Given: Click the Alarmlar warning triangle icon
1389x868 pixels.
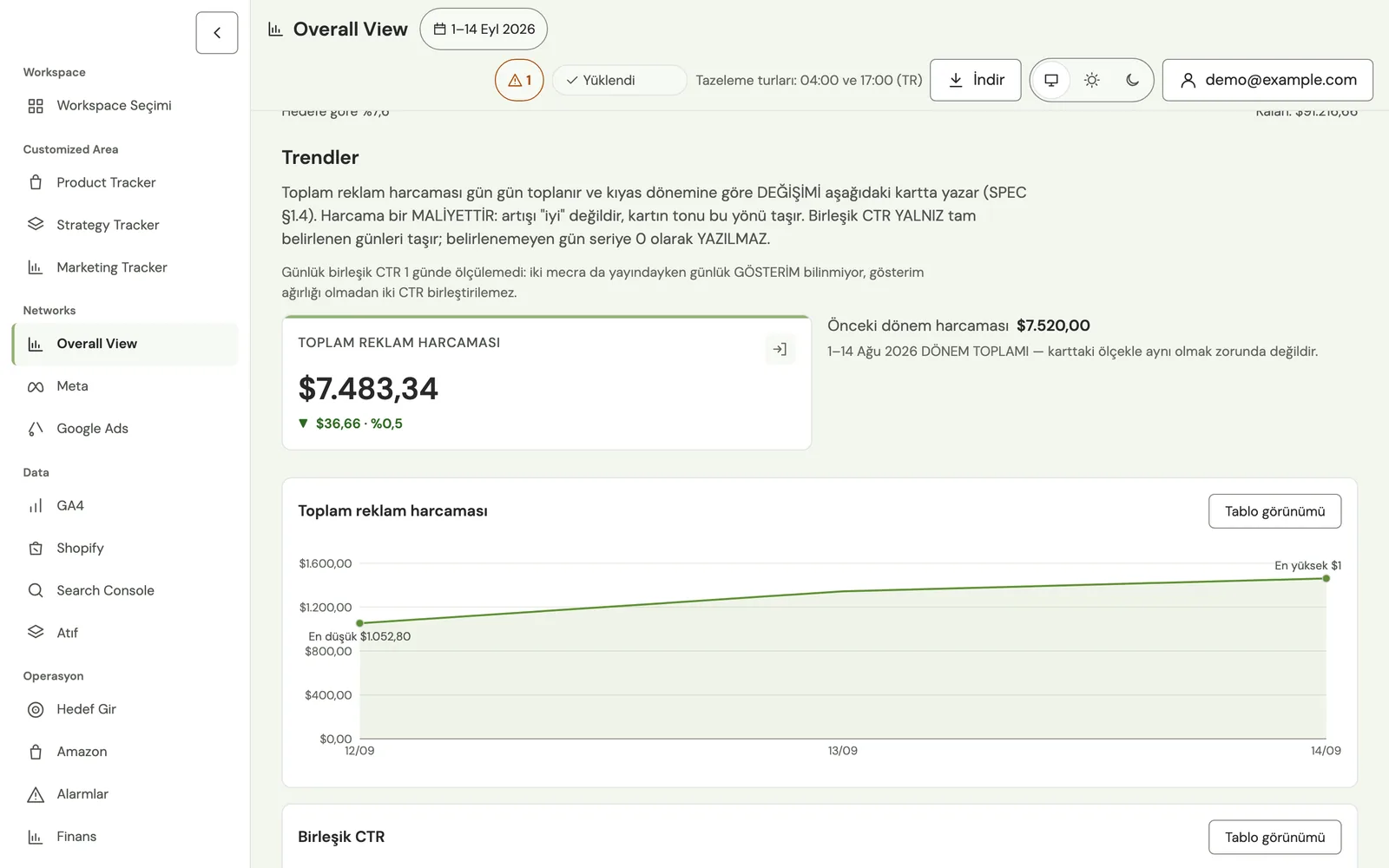Looking at the screenshot, I should (x=36, y=794).
